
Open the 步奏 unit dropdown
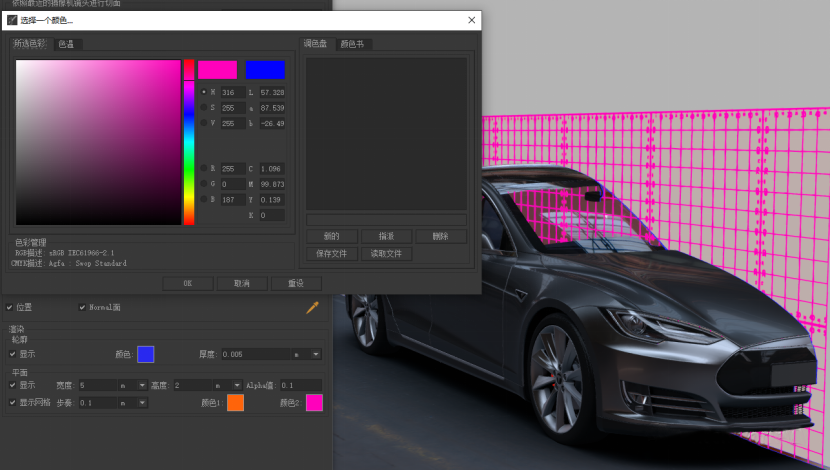click(133, 403)
